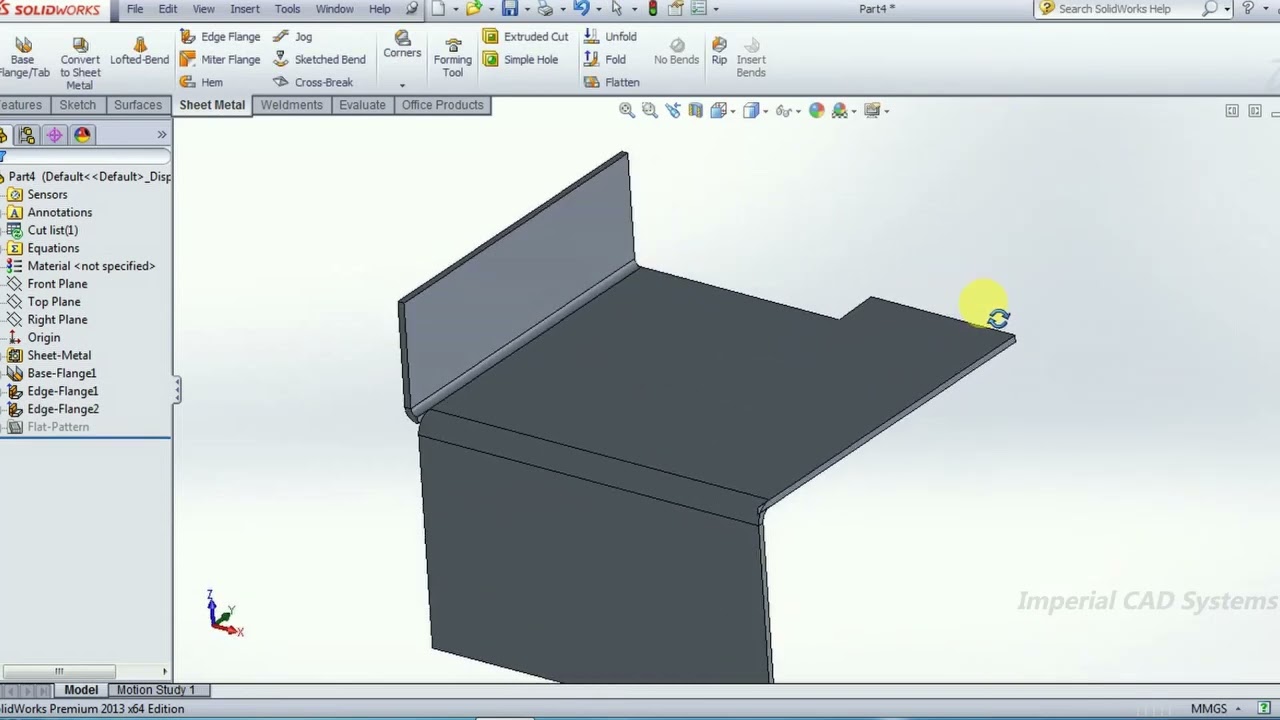Click the Zoom to Fit icon
The width and height of the screenshot is (1280, 720).
[627, 110]
